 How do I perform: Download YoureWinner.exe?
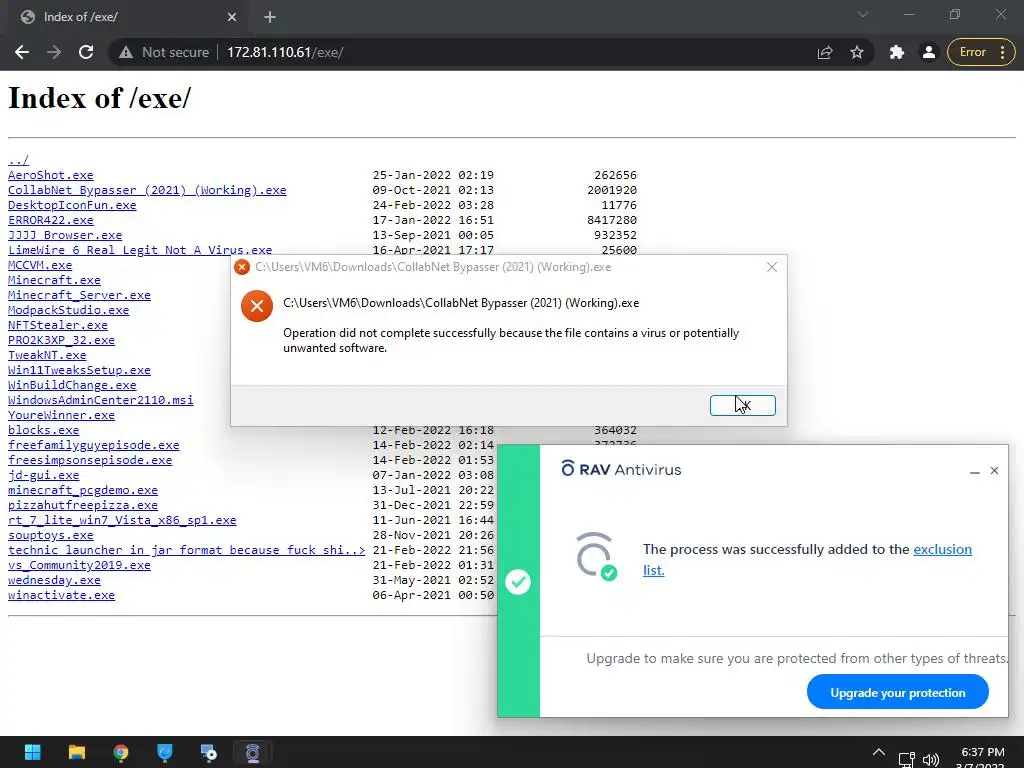(x=61, y=415)
